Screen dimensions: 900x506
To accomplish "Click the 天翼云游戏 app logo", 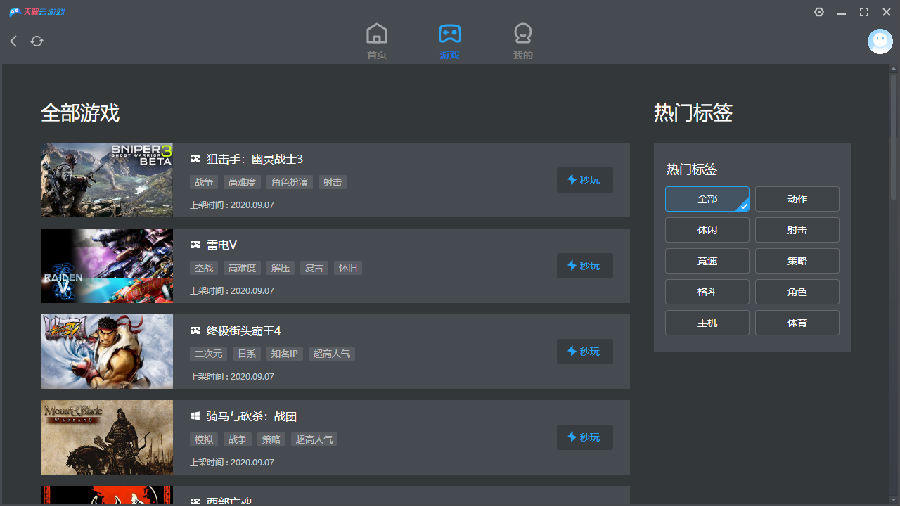I will coord(37,11).
